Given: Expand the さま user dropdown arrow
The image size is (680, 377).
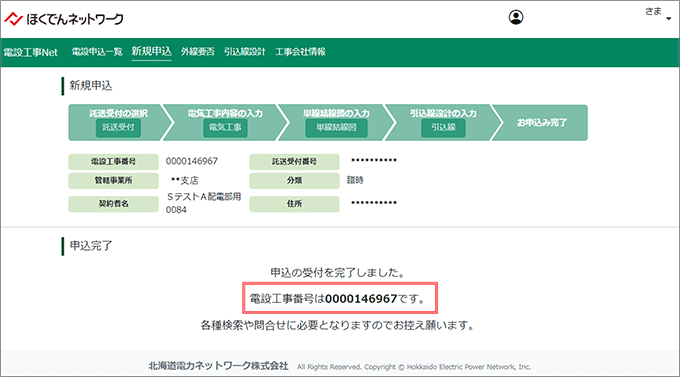Looking at the screenshot, I should click(669, 19).
